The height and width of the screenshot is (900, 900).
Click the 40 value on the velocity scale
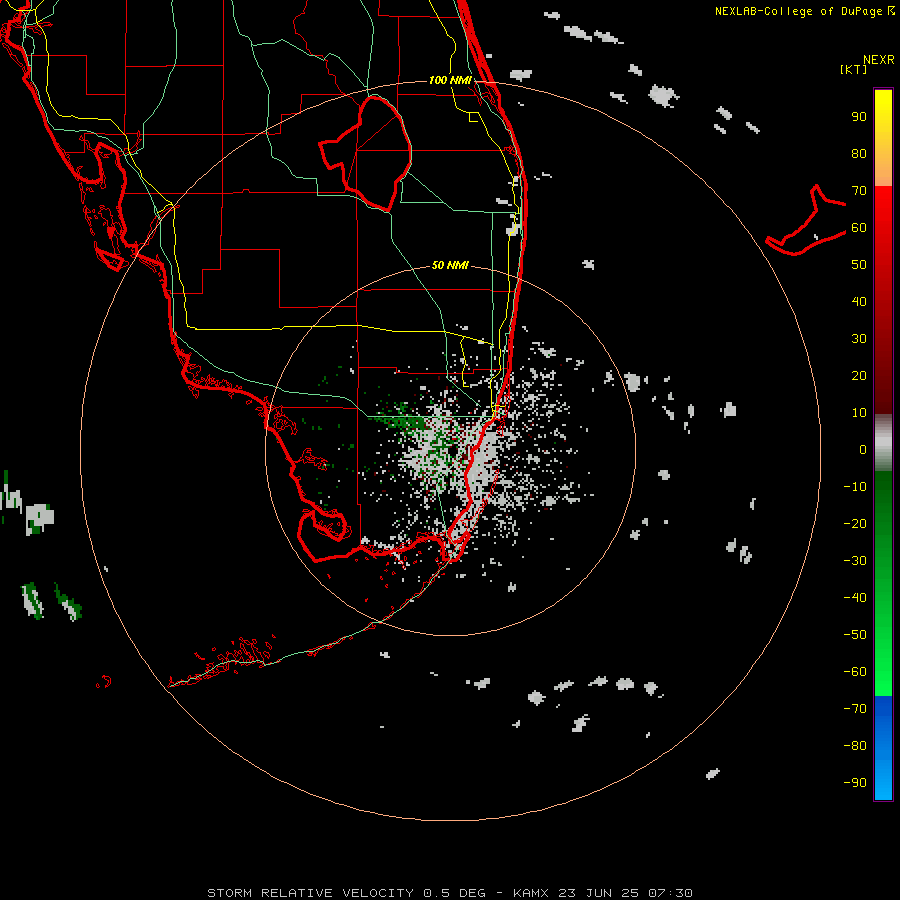[859, 302]
